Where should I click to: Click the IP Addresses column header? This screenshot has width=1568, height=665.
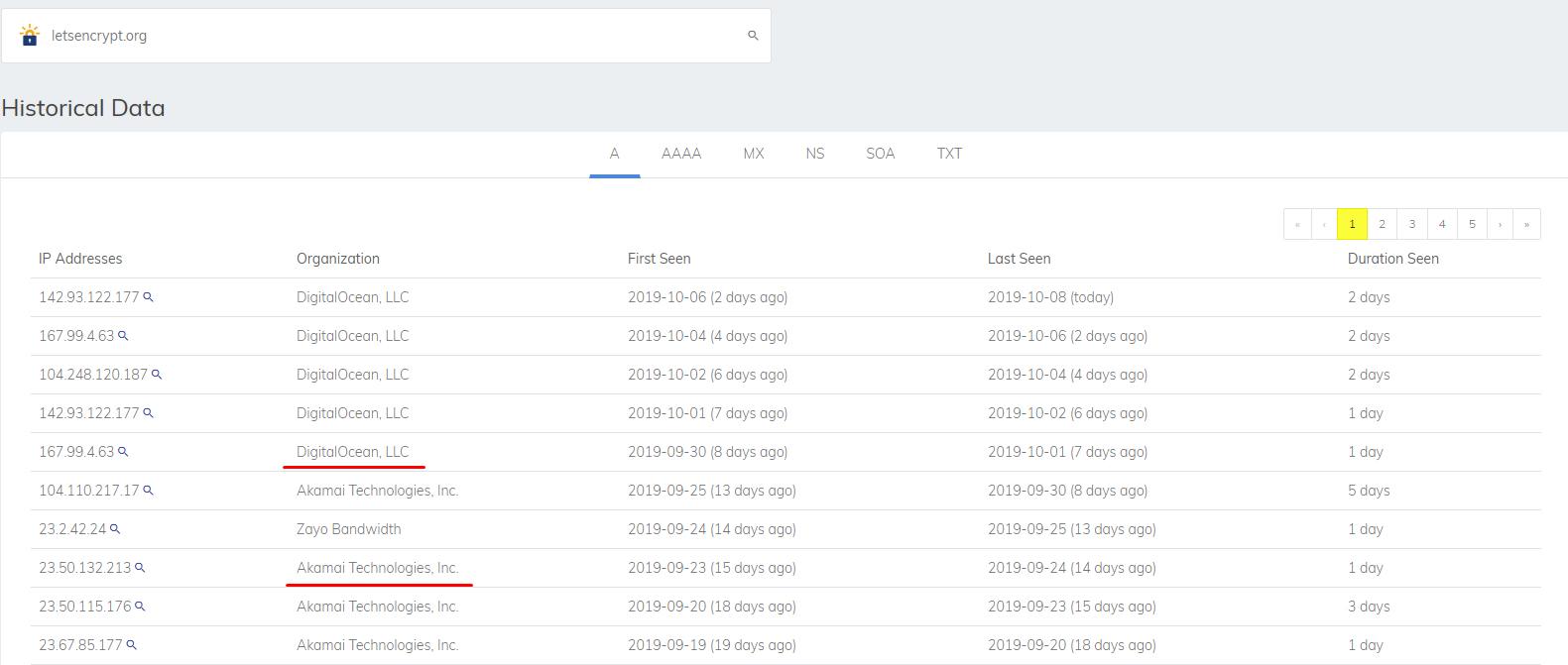pos(80,259)
